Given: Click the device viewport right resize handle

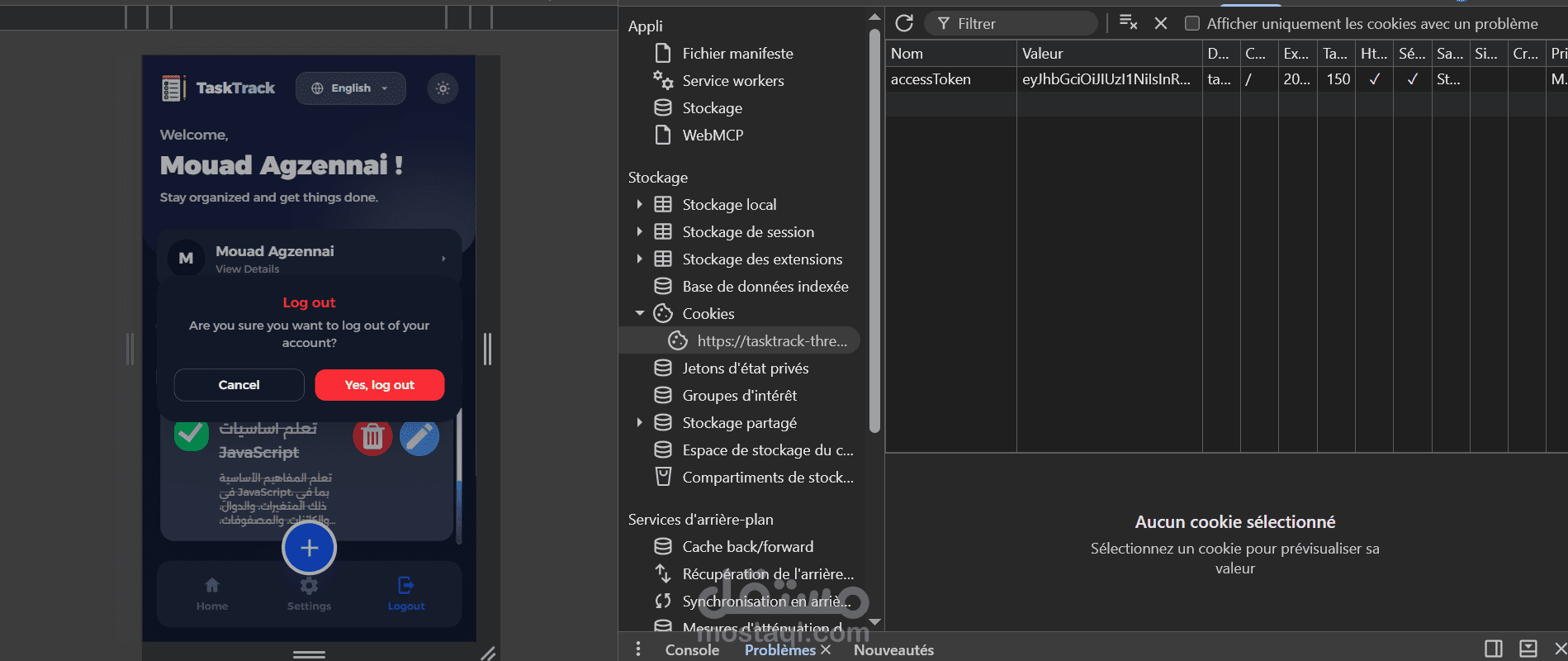Looking at the screenshot, I should point(487,349).
